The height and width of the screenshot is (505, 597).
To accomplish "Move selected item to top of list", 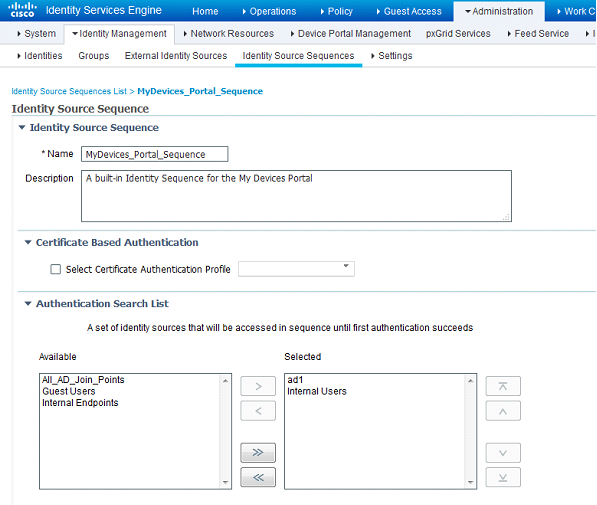I will (x=503, y=386).
